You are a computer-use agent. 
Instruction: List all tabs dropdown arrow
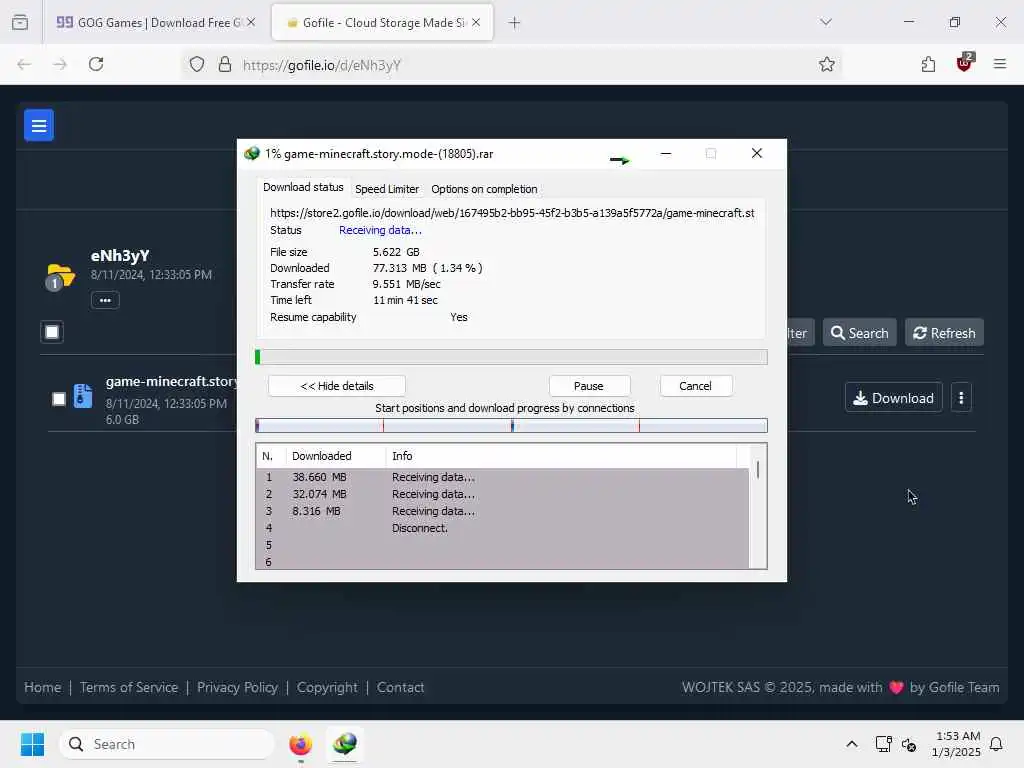825,22
